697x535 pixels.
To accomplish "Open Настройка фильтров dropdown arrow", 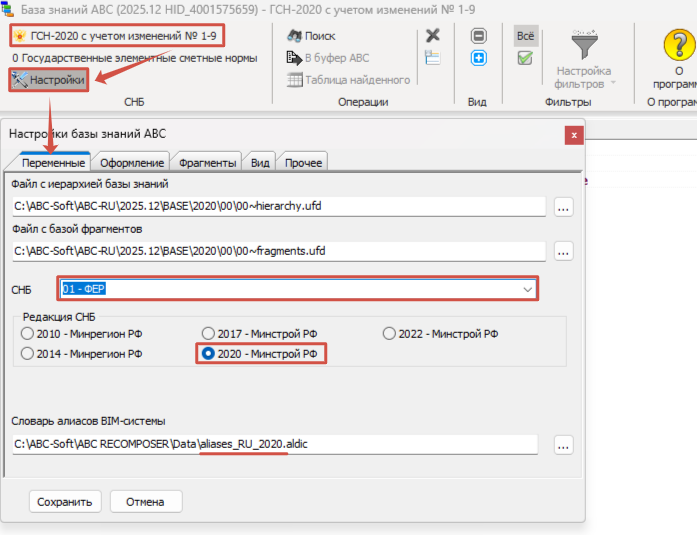I will coord(613,83).
